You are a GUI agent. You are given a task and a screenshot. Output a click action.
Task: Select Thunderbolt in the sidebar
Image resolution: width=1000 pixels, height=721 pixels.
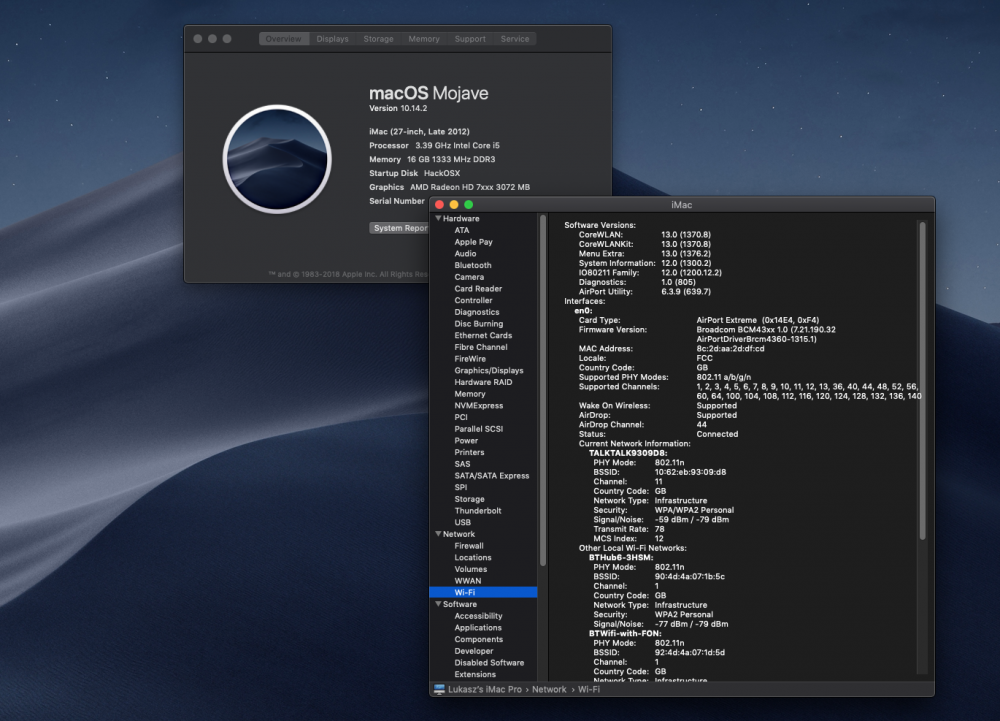478,511
